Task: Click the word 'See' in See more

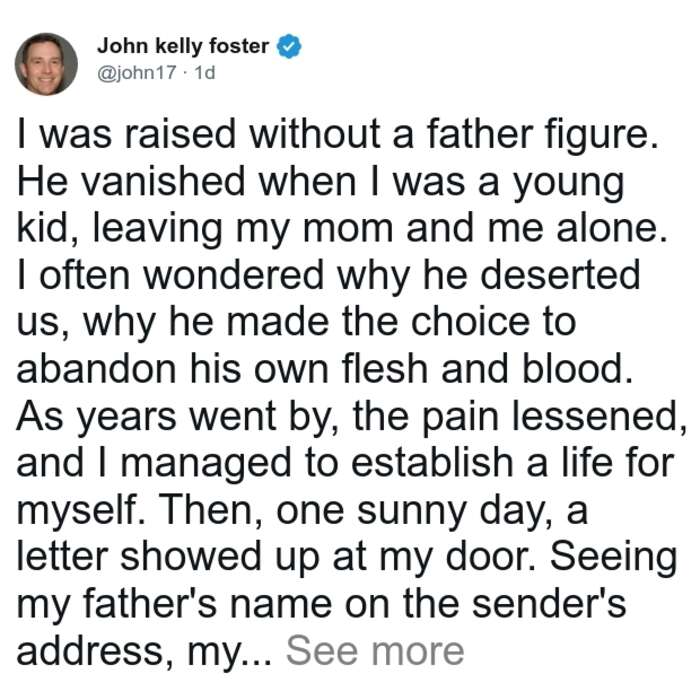Action: click(322, 651)
